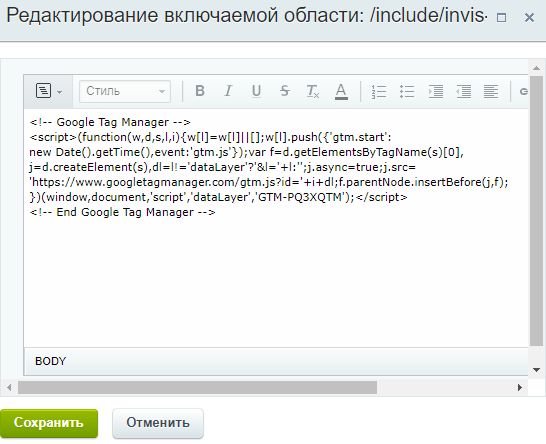Apply Strikethrough formatting
Viewport: 546px width, 444px height.
[284, 91]
